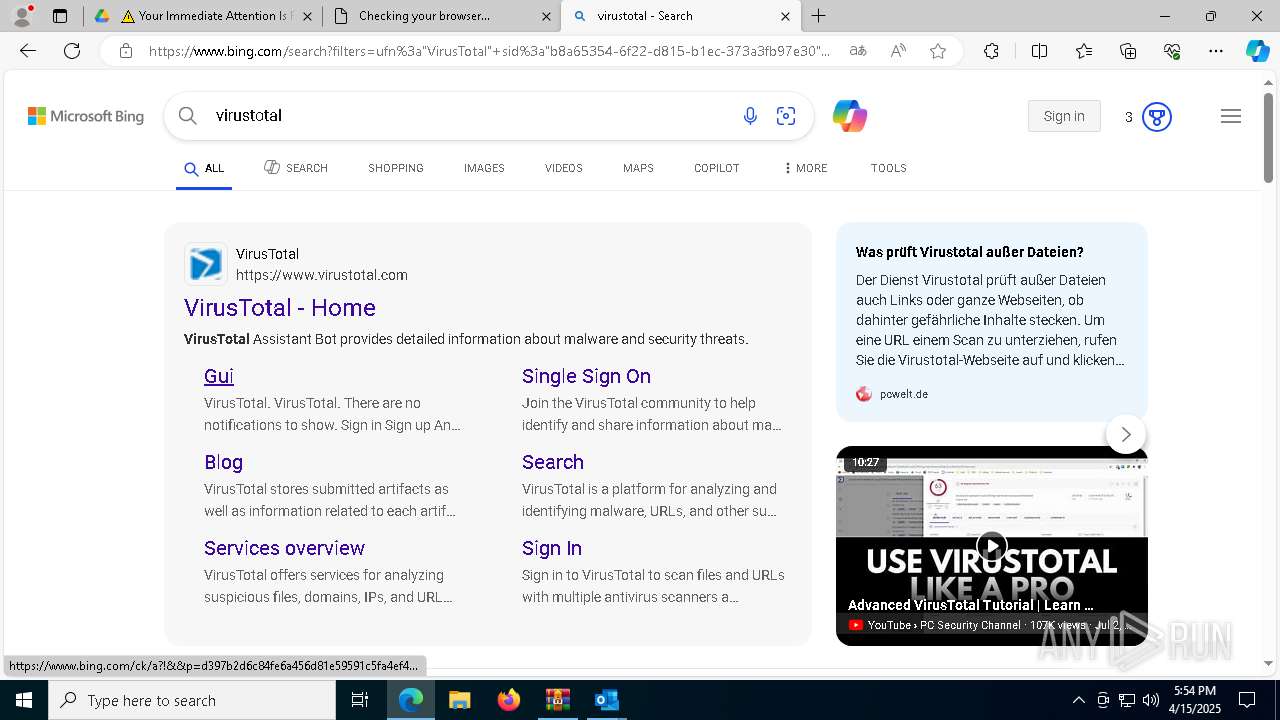Open Bing hamburger settings menu
Screen dimensions: 1280x720
click(x=1231, y=117)
